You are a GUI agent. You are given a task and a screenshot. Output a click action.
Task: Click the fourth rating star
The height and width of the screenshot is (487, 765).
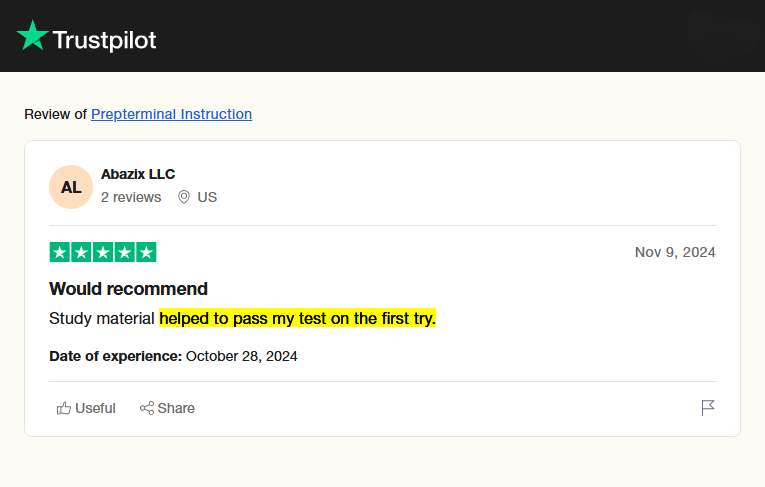pyautogui.click(x=124, y=252)
